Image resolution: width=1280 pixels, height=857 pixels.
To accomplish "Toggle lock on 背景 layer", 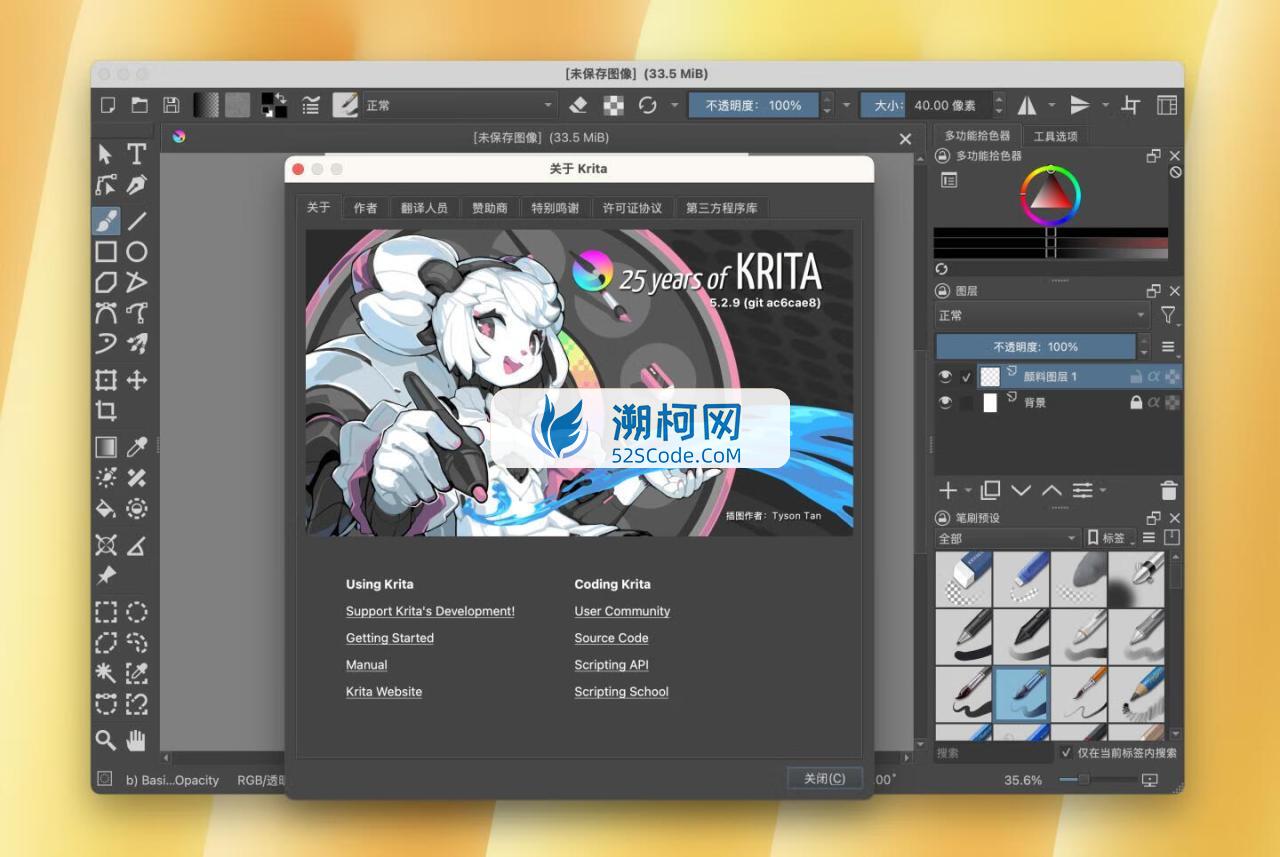I will point(1136,402).
